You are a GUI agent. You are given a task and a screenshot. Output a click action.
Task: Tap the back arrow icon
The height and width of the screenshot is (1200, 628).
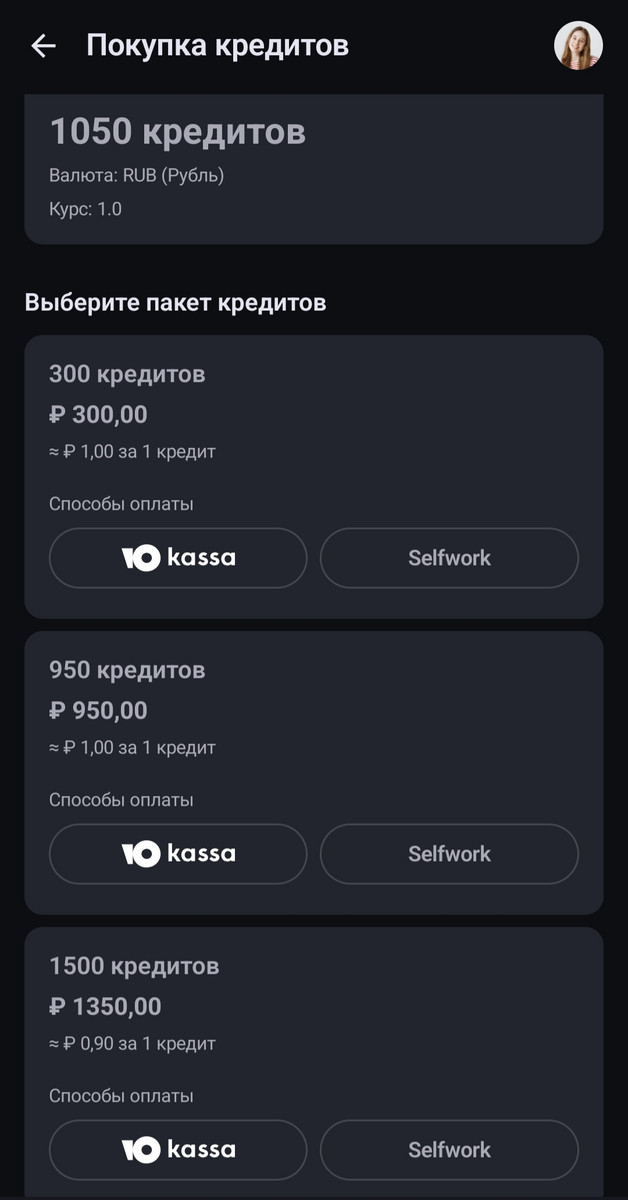pos(43,46)
